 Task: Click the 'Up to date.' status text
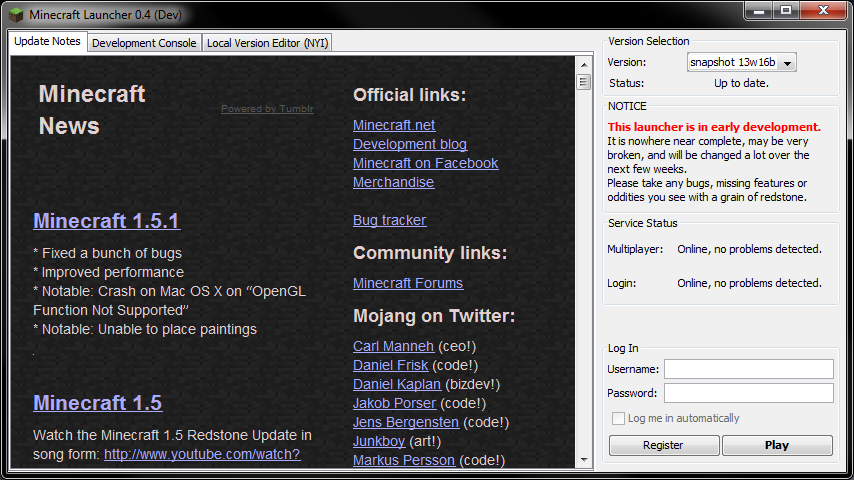tap(741, 83)
